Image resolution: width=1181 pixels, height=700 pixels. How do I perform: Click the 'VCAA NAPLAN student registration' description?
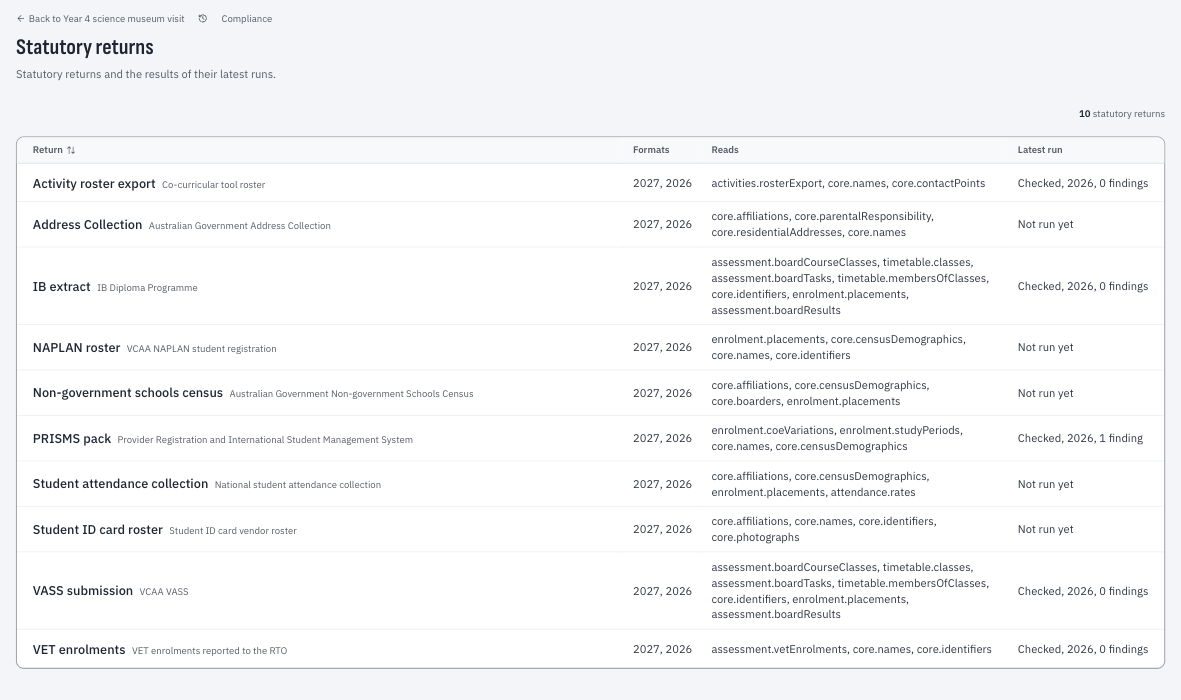[x=202, y=349]
